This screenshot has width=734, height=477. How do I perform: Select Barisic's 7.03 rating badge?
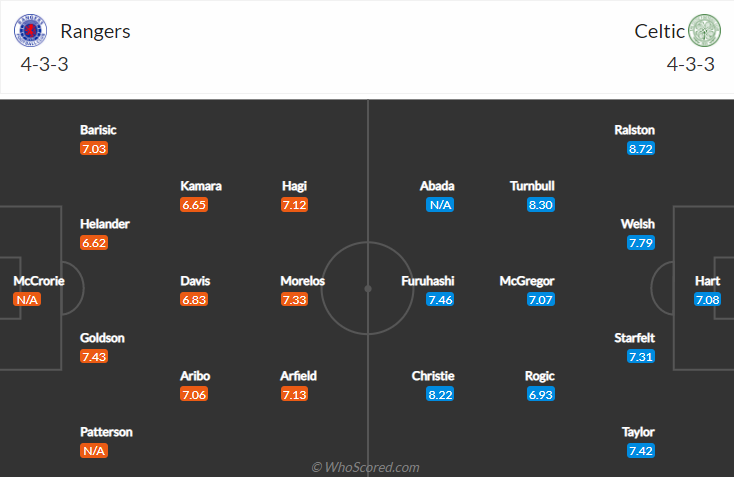94,149
